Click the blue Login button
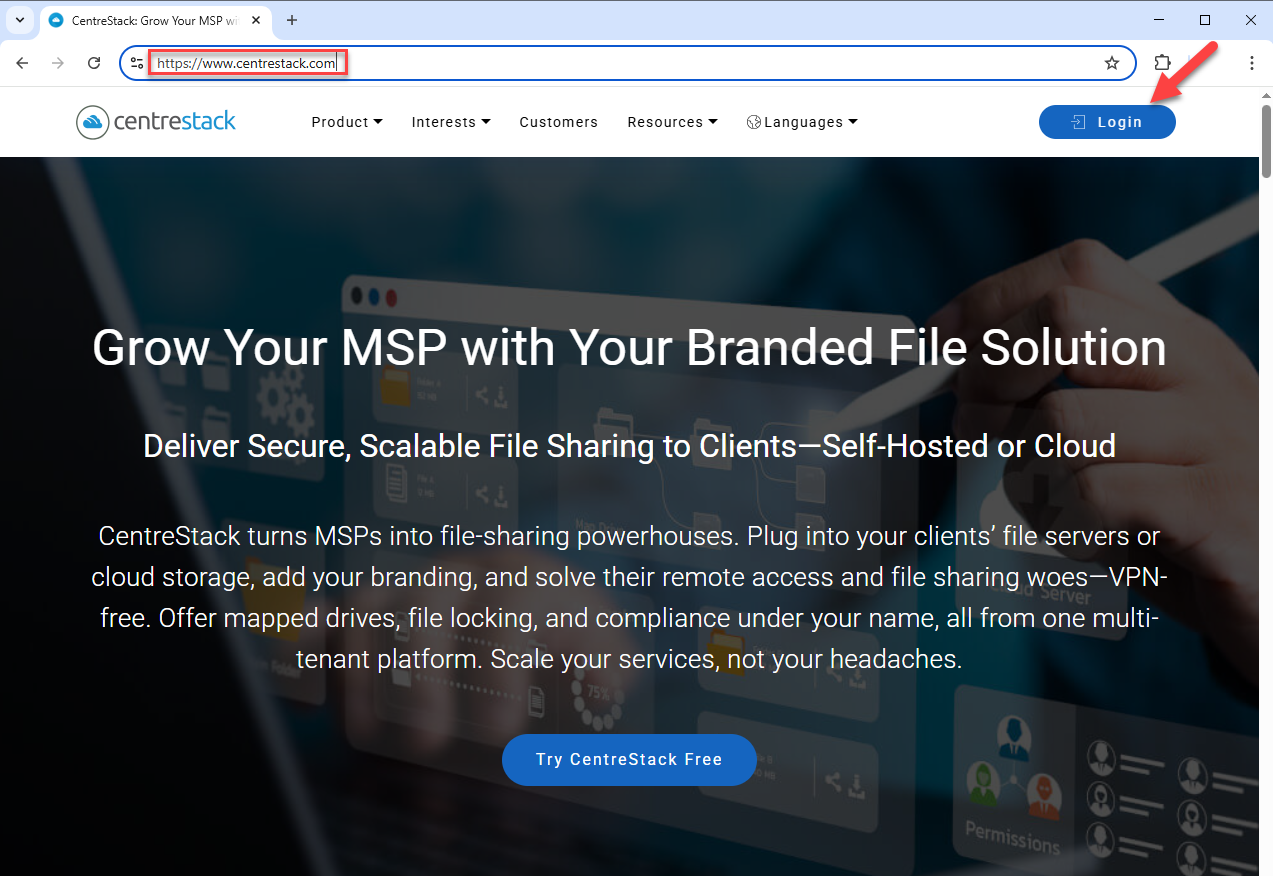The width and height of the screenshot is (1273, 876). coord(1107,122)
